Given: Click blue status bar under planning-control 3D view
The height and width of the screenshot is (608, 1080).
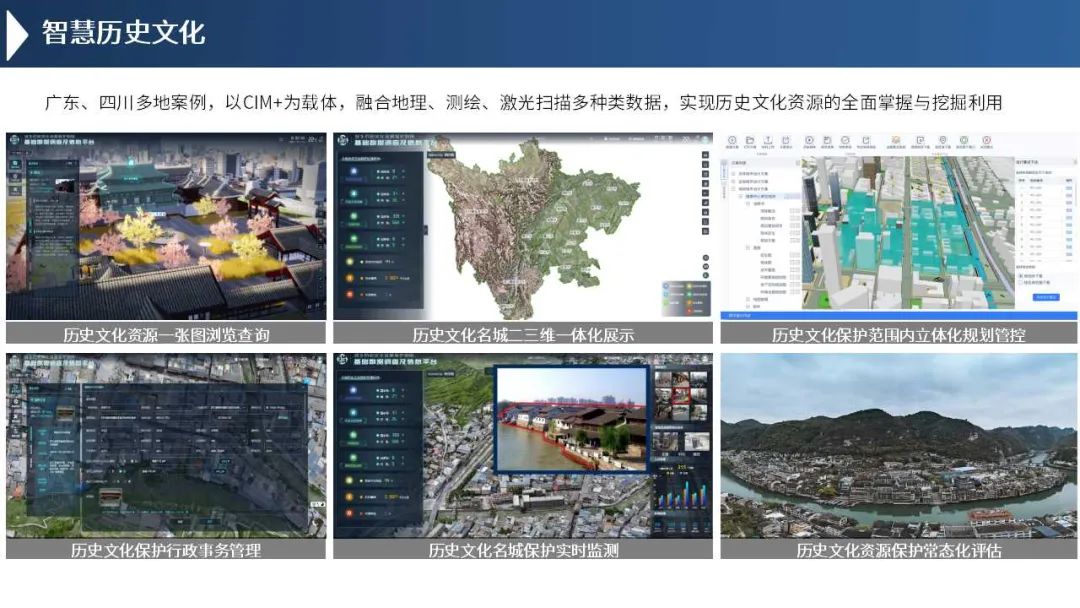Looking at the screenshot, I should 899,315.
